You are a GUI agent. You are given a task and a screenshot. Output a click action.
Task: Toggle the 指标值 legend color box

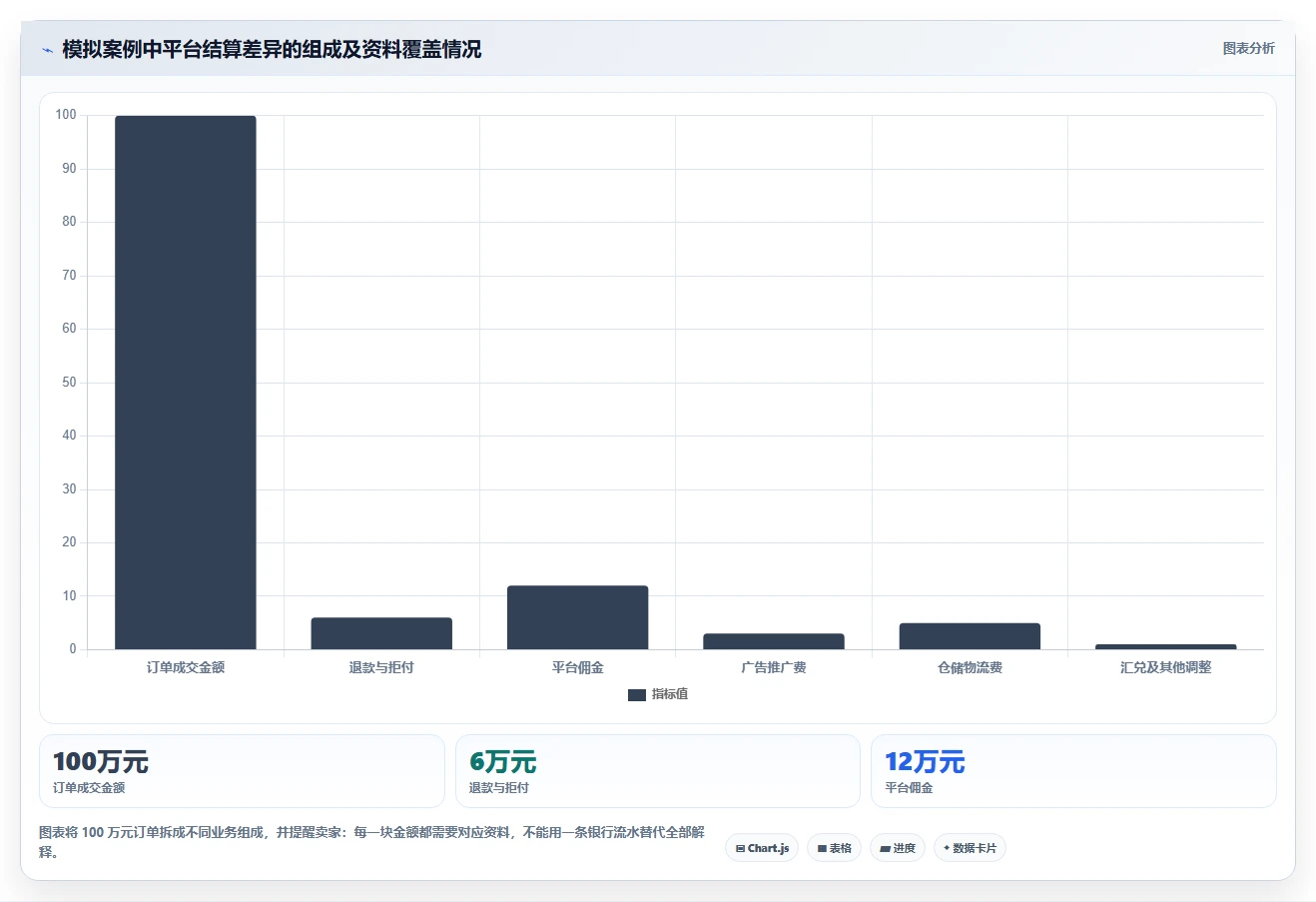click(x=637, y=694)
